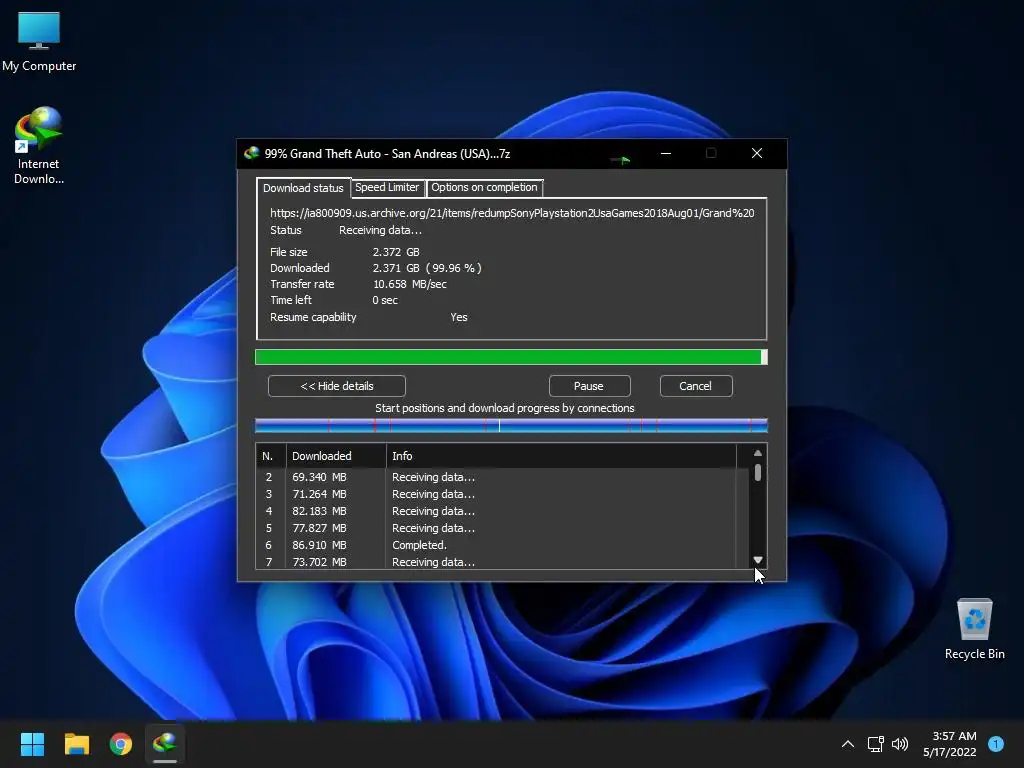
Task: Click the << Hide details button
Action: click(x=337, y=386)
